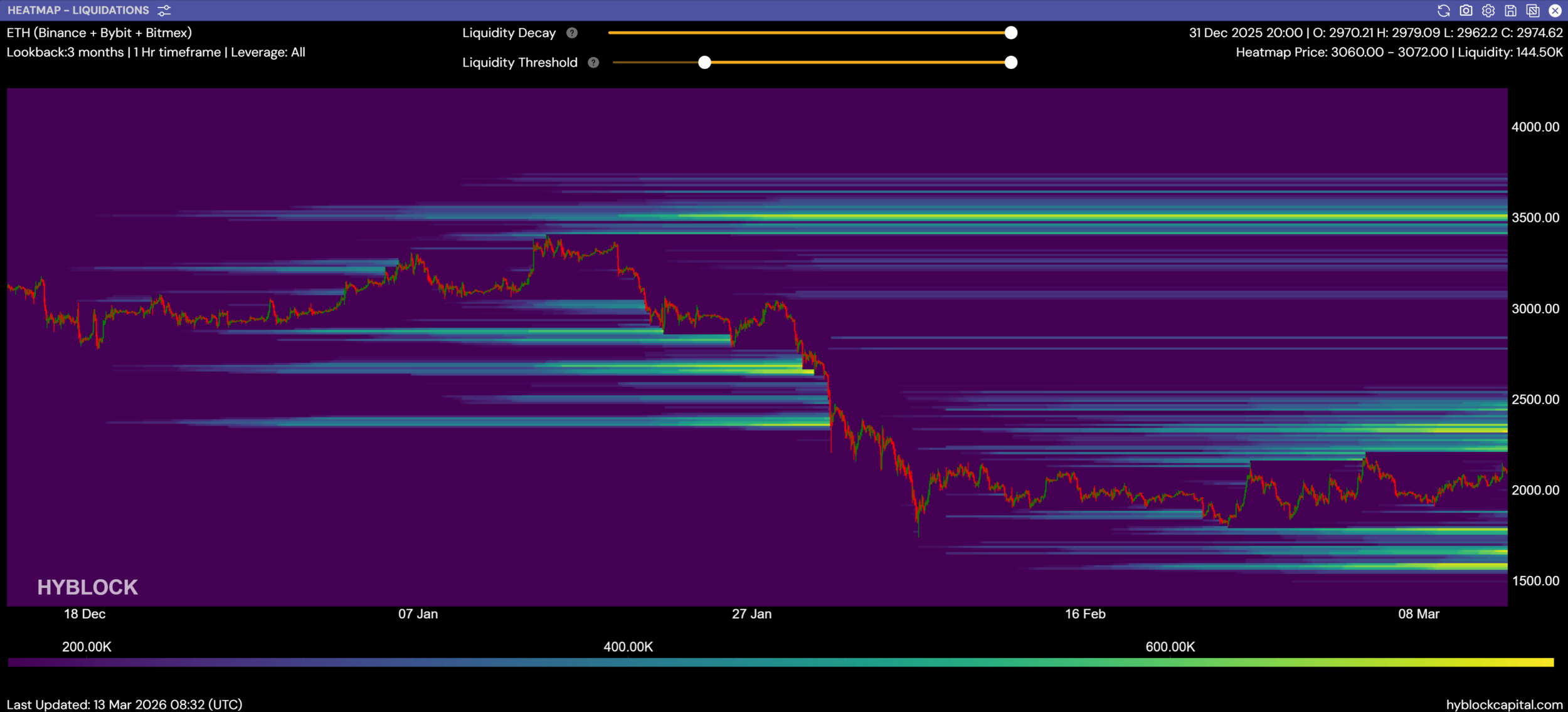Click the 27 Jan date axis label

[751, 614]
